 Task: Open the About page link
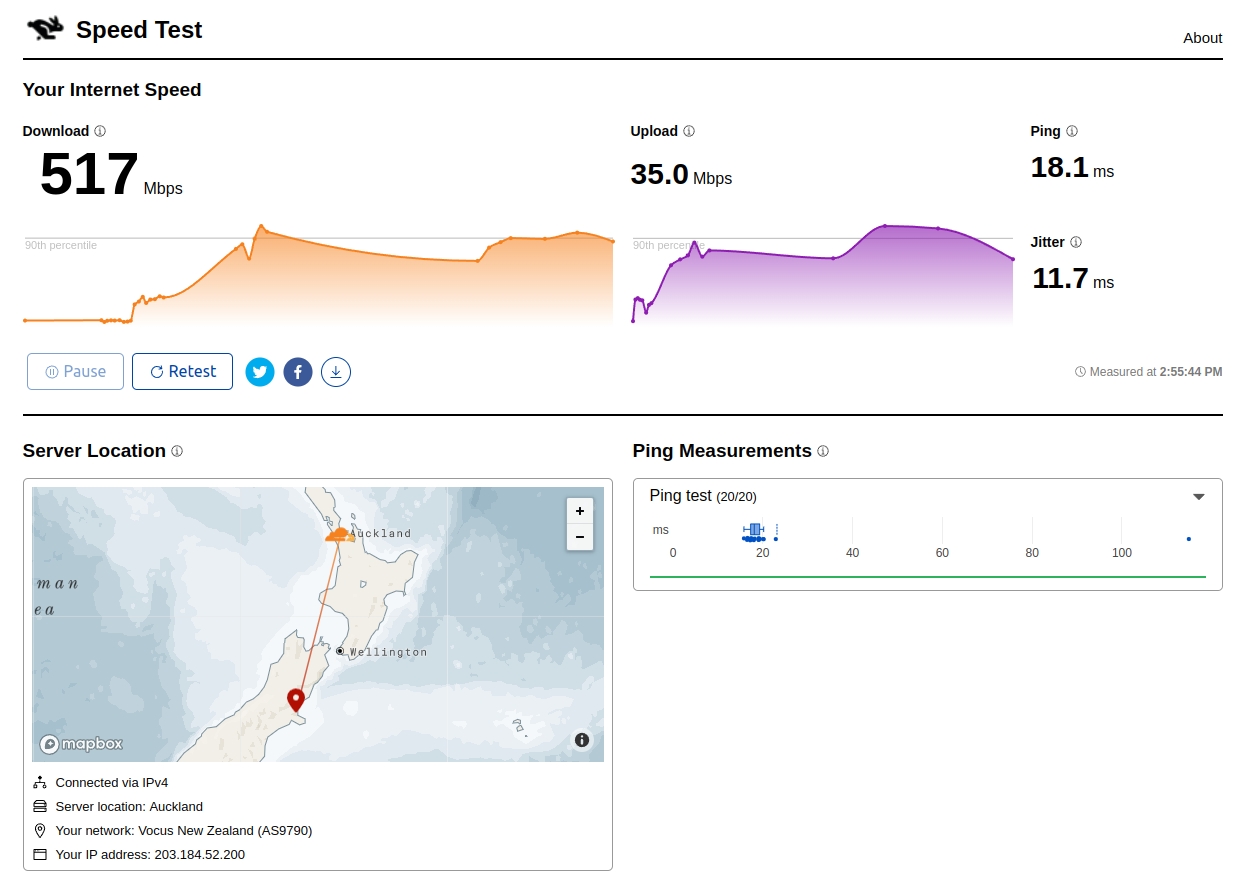coord(1202,38)
